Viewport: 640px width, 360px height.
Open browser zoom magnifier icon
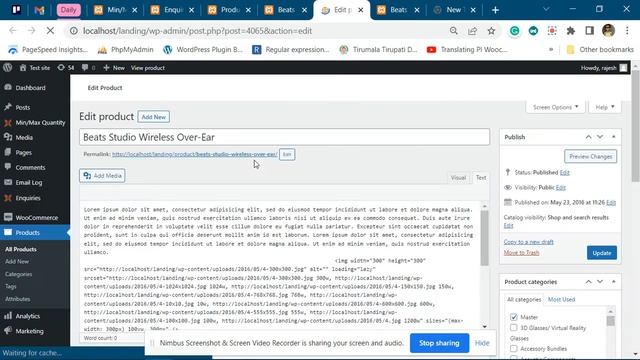click(x=453, y=31)
